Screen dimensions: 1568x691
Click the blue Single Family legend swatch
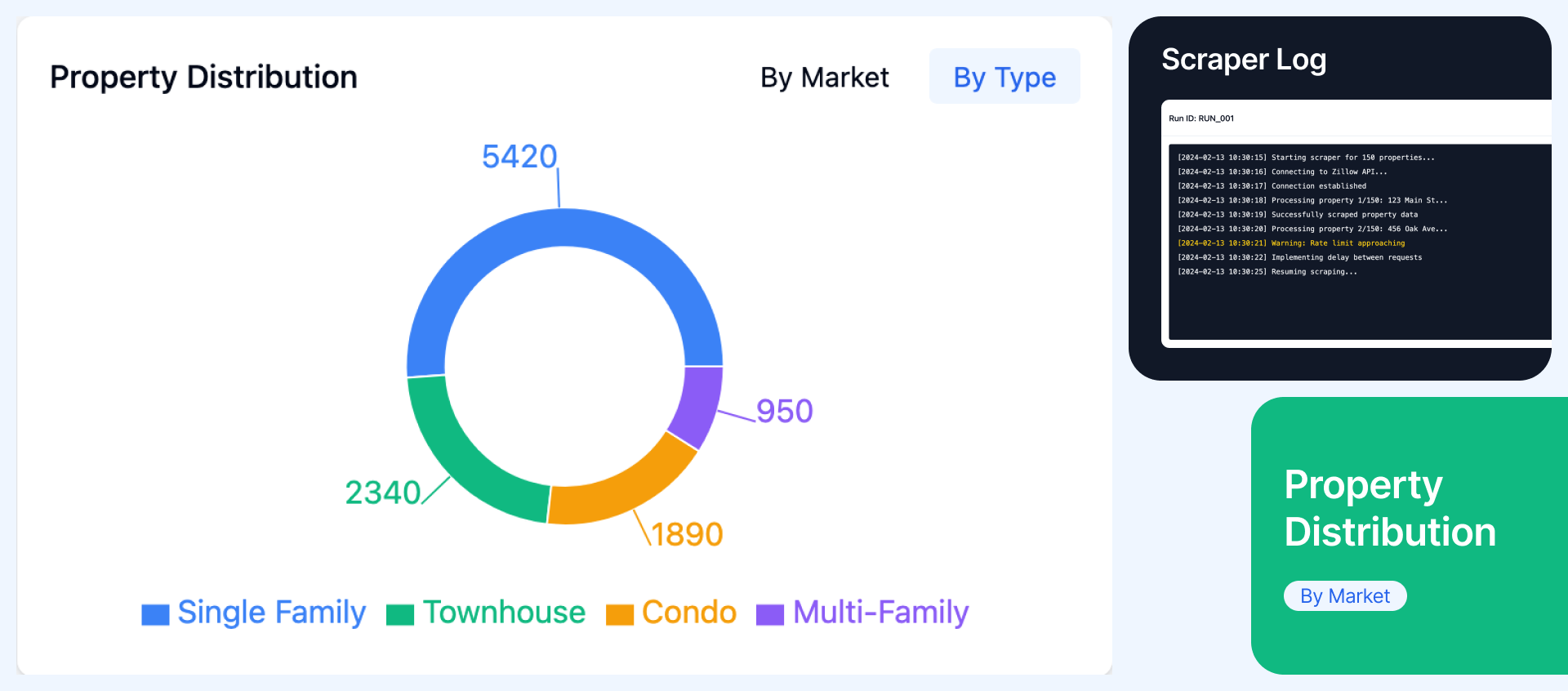(x=155, y=614)
